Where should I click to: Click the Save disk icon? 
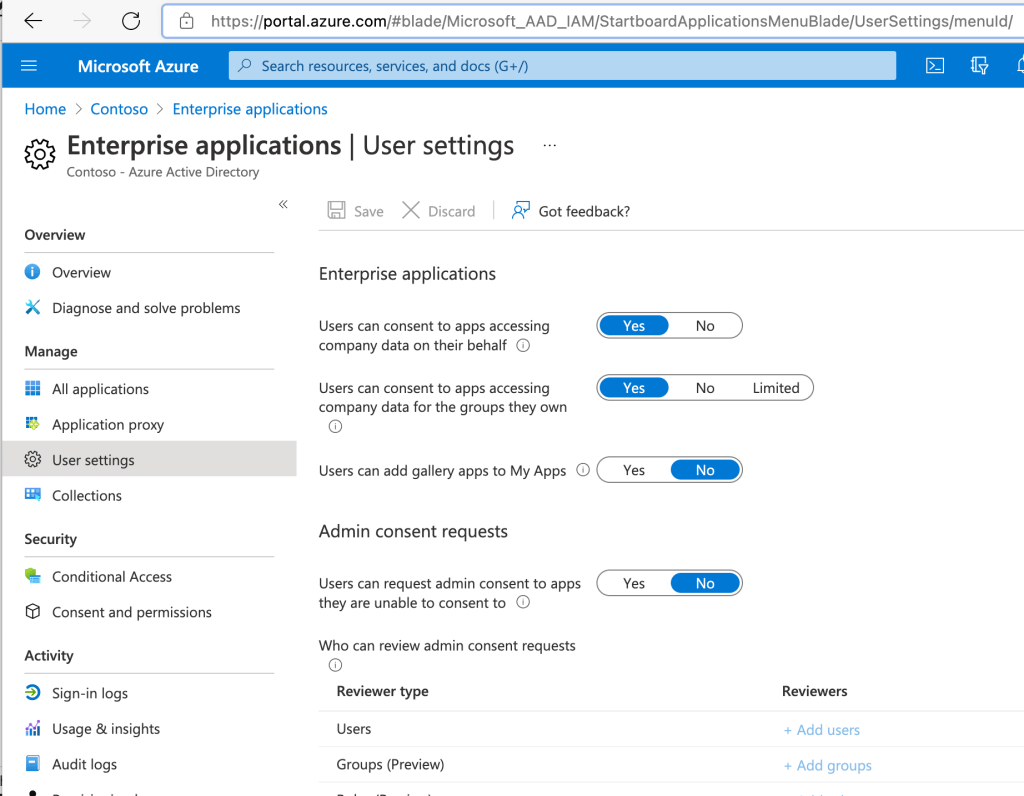click(x=337, y=211)
